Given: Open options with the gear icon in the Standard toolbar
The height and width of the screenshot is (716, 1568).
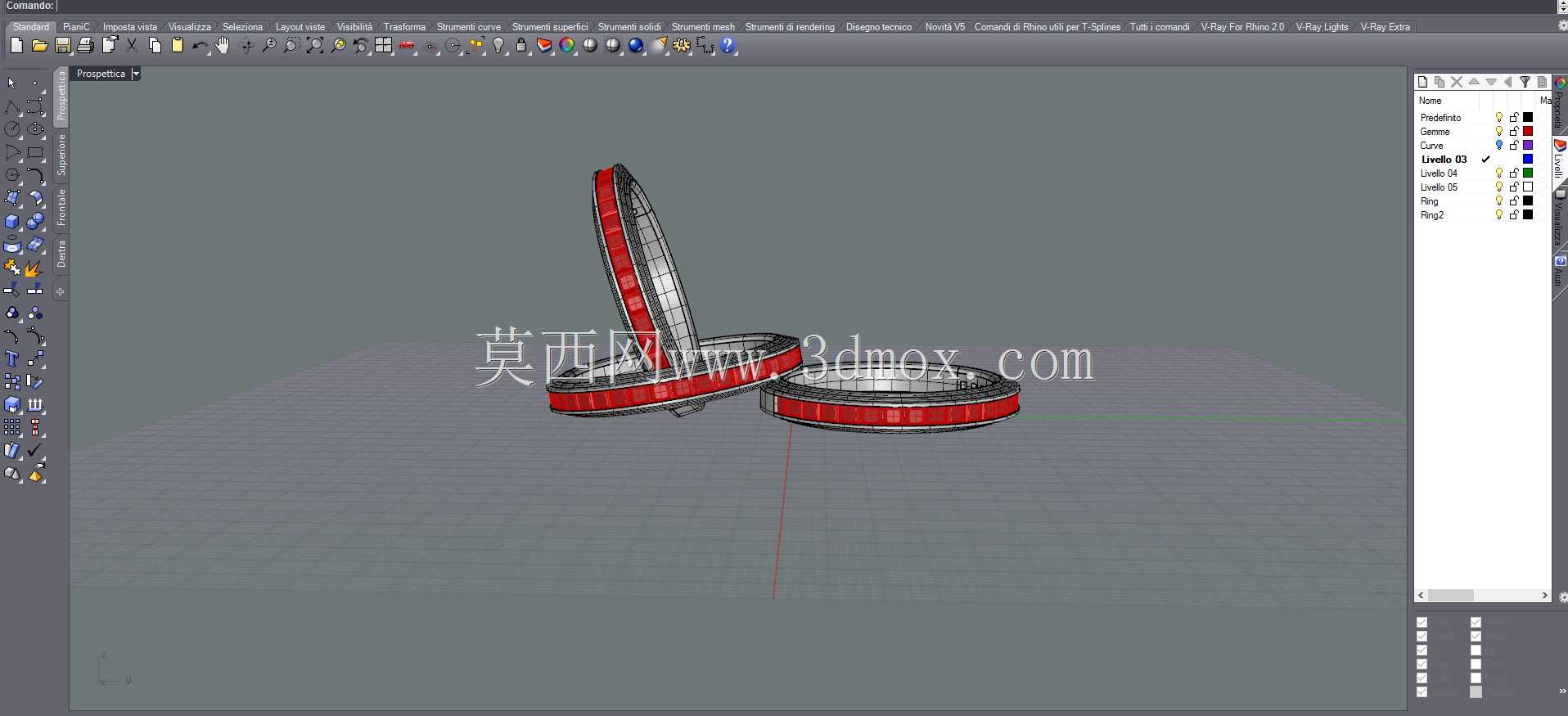Looking at the screenshot, I should [x=682, y=46].
